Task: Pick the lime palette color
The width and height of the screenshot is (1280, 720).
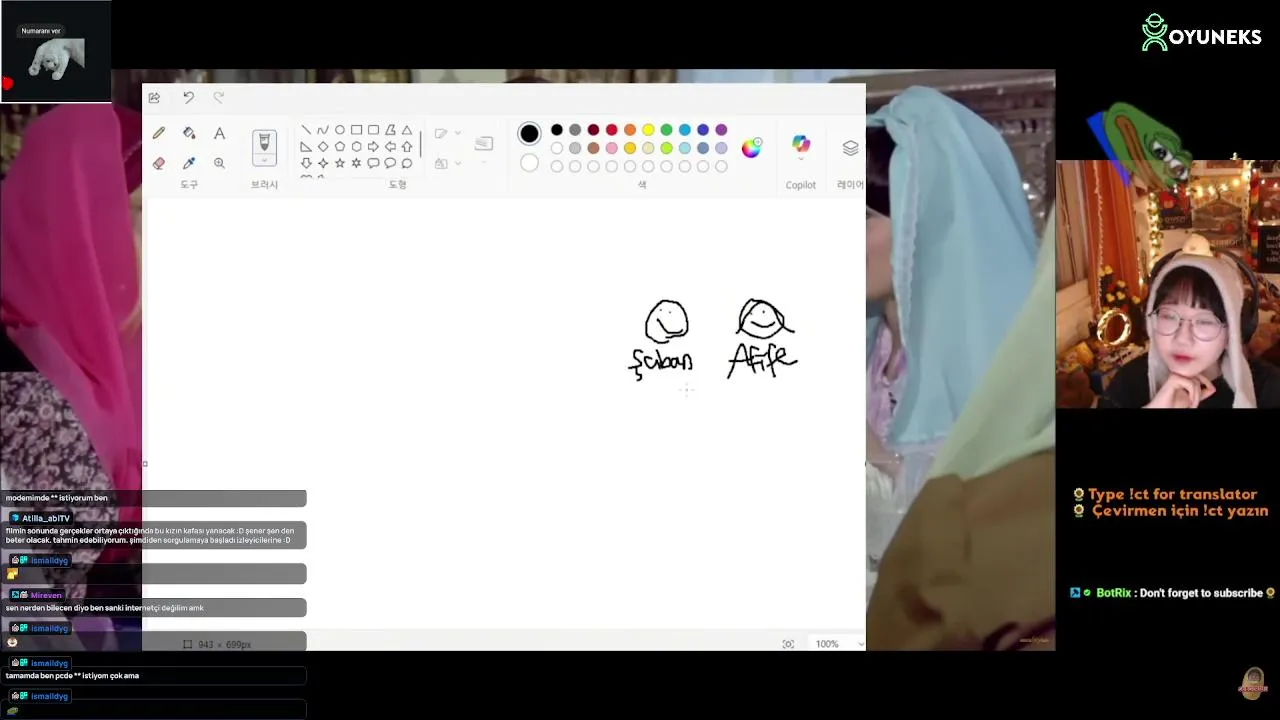Action: [666, 148]
